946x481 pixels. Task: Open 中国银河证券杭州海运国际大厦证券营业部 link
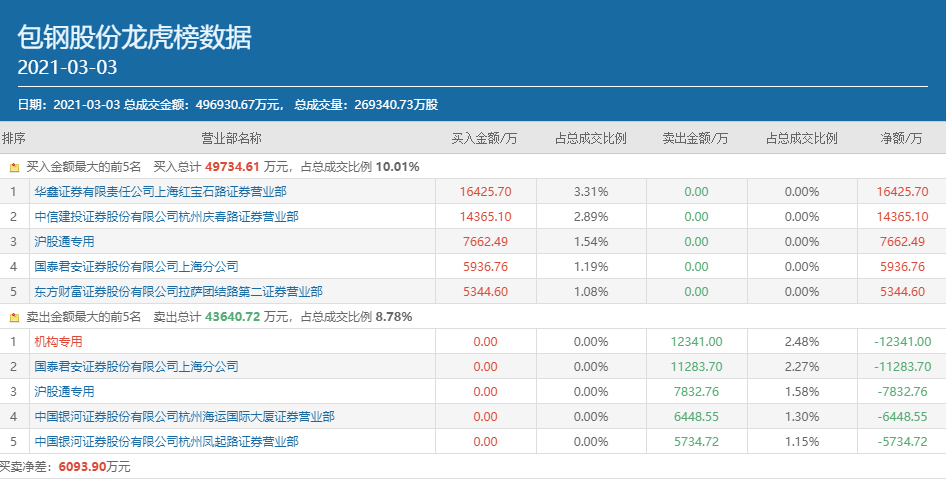pyautogui.click(x=184, y=417)
